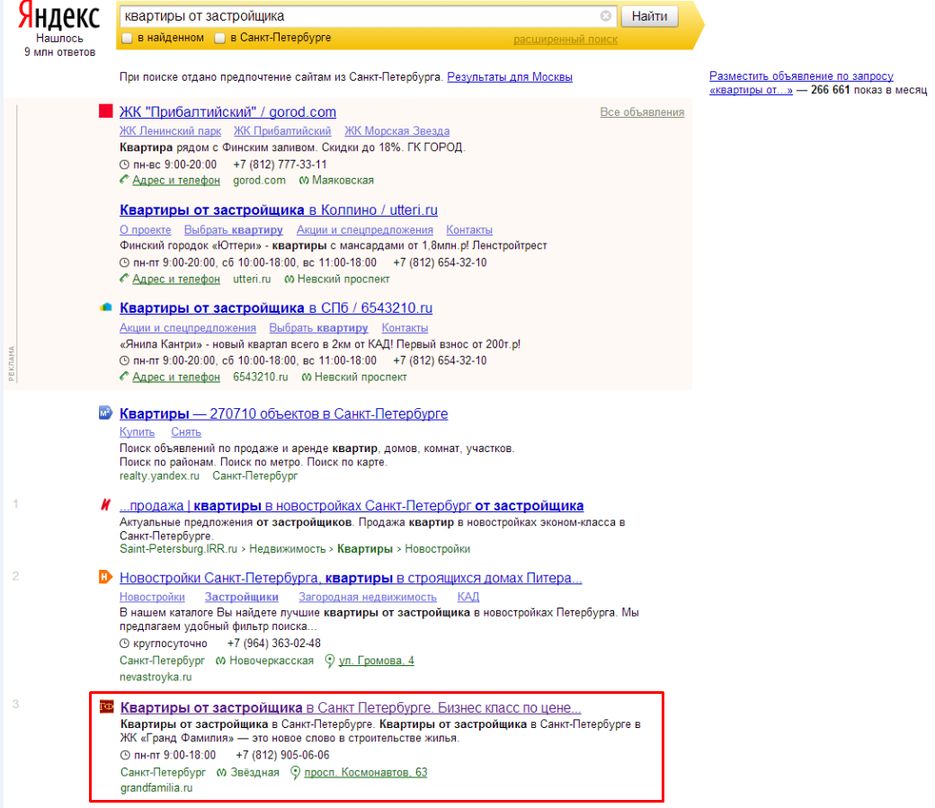Click the phone icon in the utteri.ru ad
This screenshot has width=935, height=808.
(x=124, y=278)
